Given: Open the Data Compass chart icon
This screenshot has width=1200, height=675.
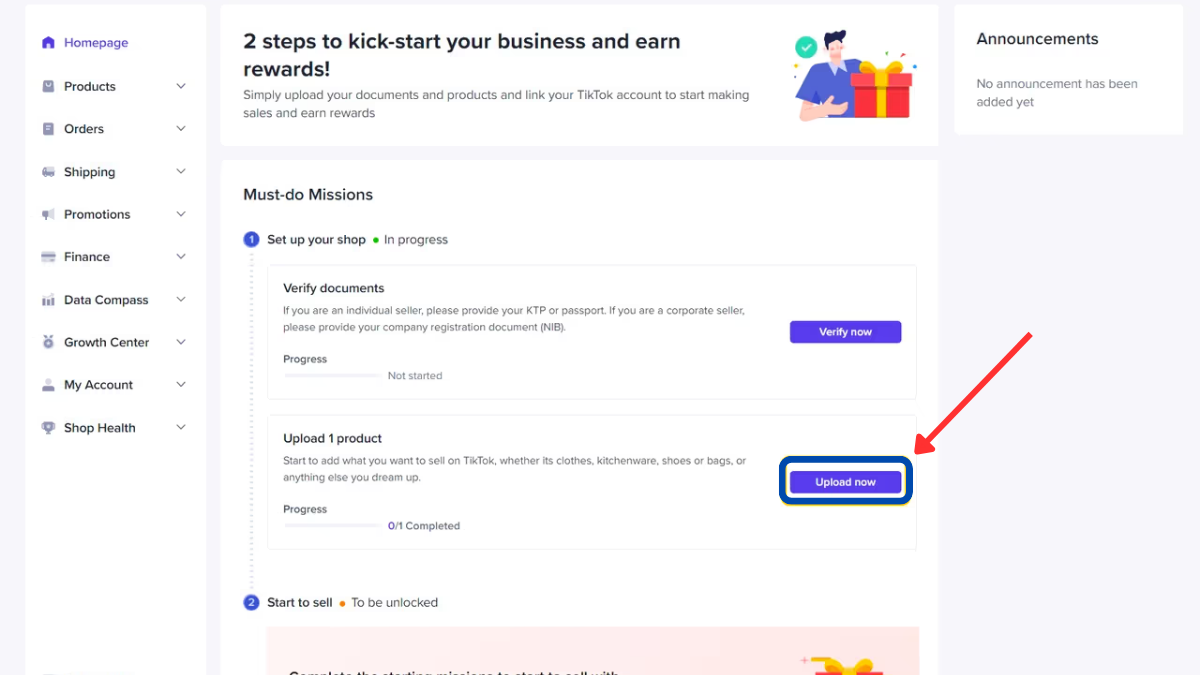Looking at the screenshot, I should 48,299.
